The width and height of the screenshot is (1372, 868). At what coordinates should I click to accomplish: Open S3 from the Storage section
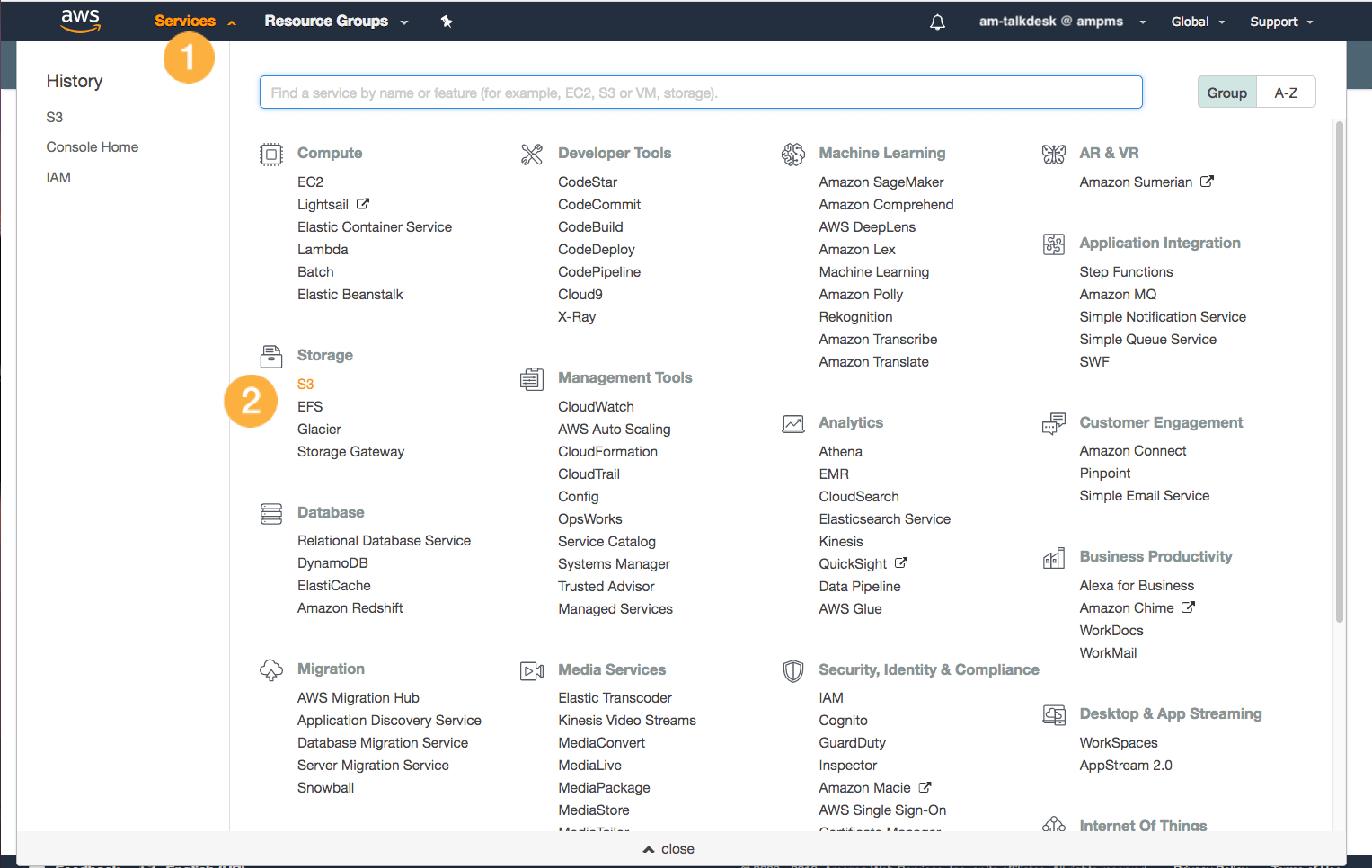pos(305,384)
